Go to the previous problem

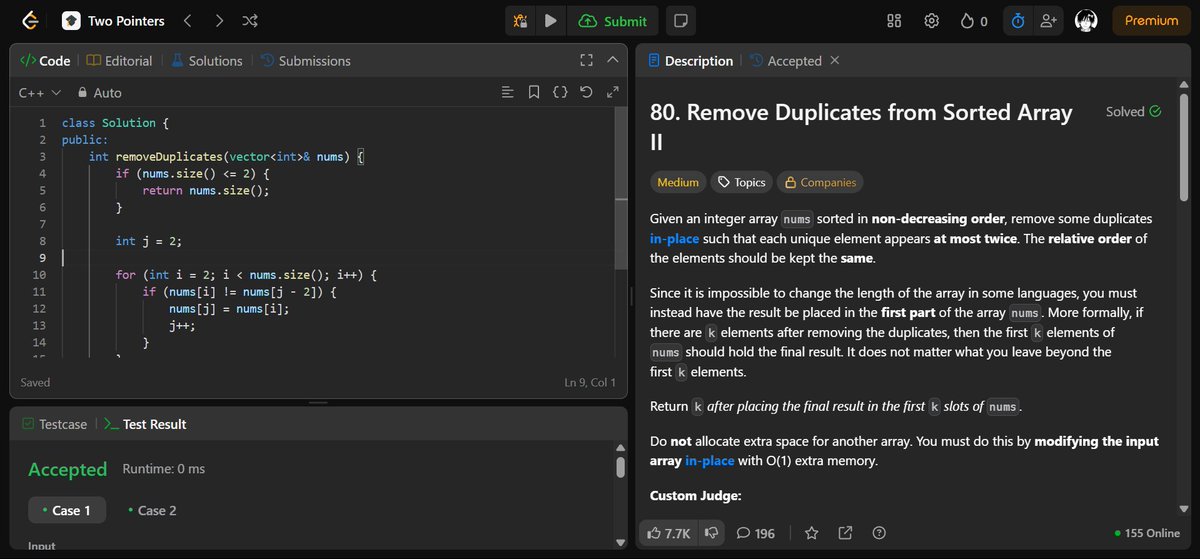(x=188, y=20)
